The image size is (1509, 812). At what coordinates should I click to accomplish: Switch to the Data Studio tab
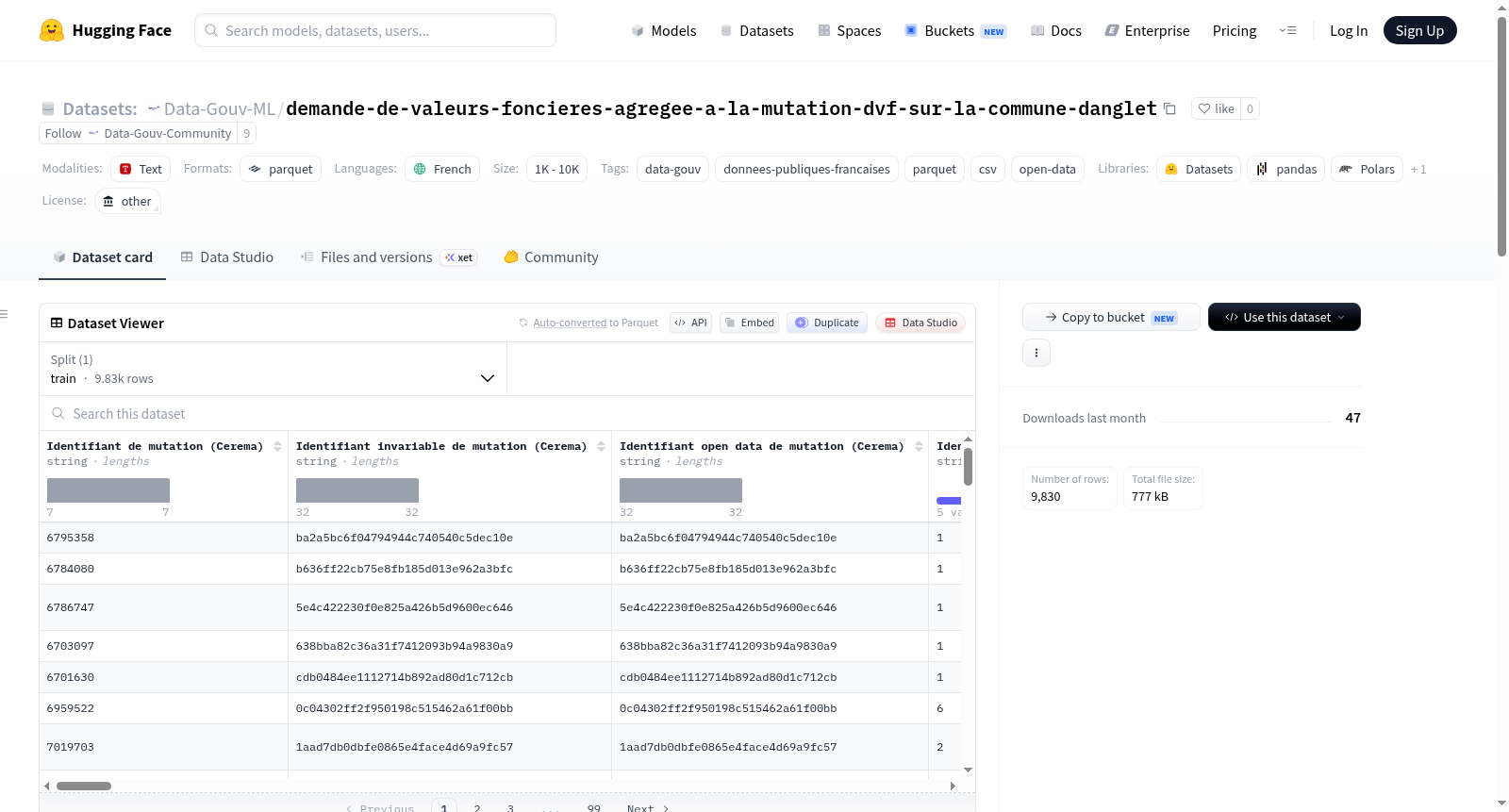[x=226, y=257]
